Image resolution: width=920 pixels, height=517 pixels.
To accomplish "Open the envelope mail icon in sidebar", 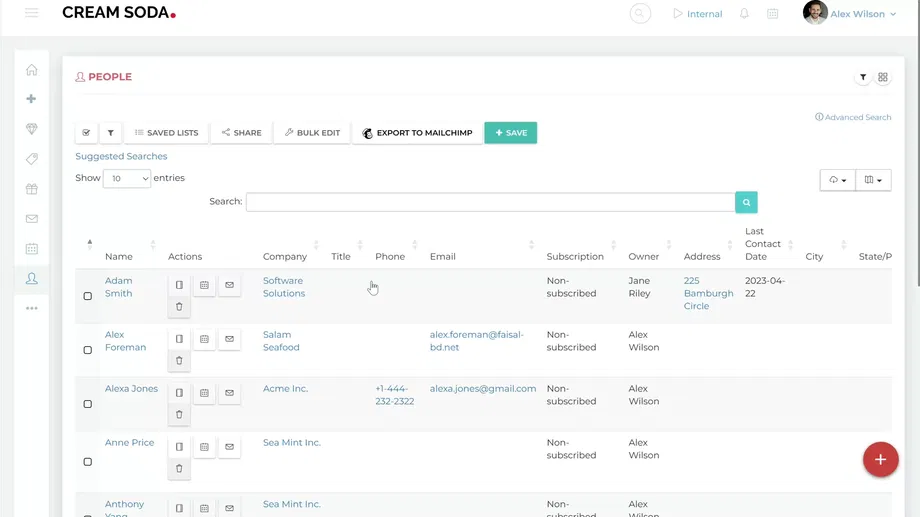I will (x=32, y=218).
